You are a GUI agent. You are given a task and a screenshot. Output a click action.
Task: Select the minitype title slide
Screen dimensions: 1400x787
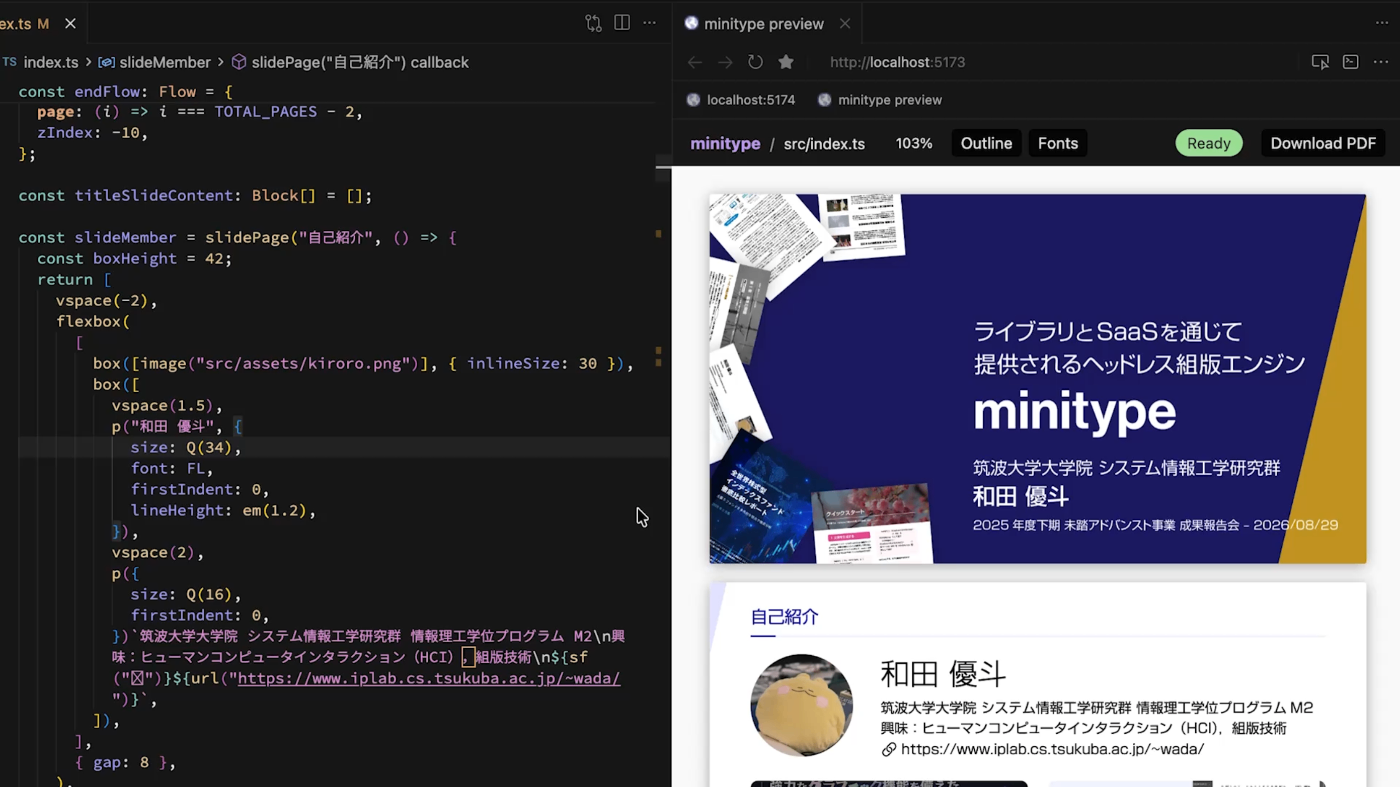click(1037, 379)
